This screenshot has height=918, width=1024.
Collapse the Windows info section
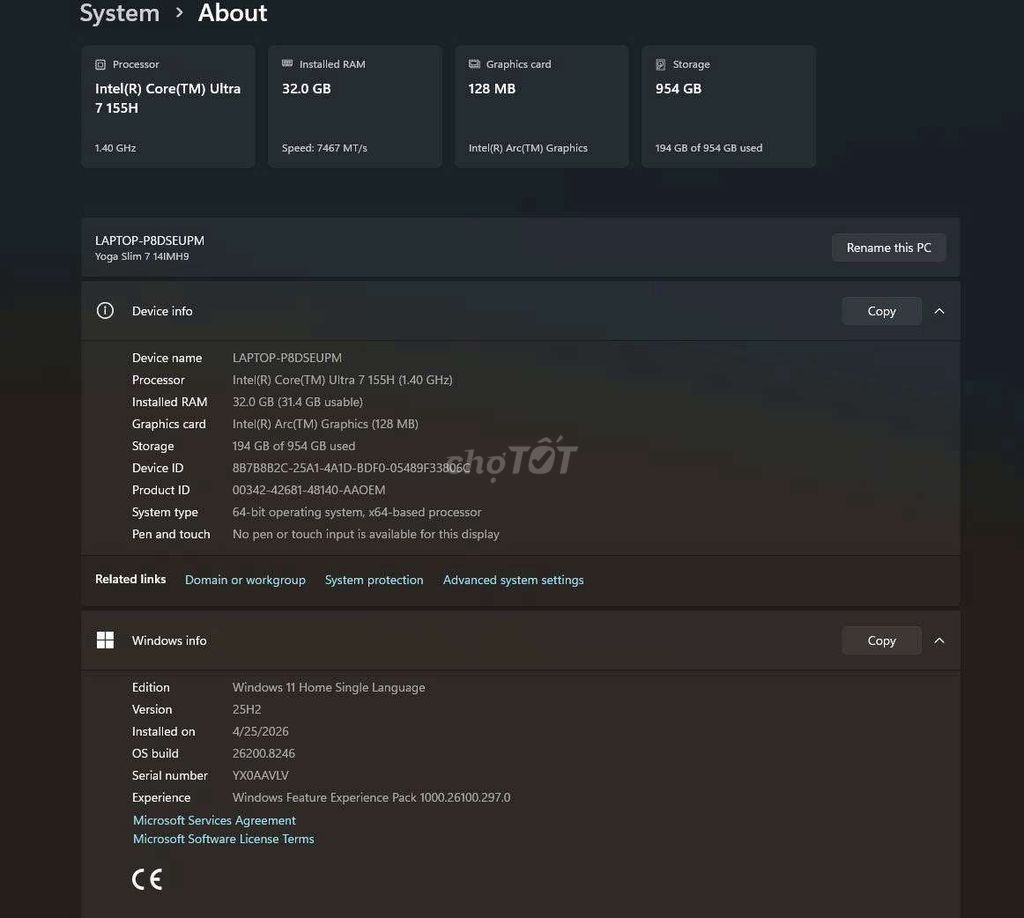(939, 641)
